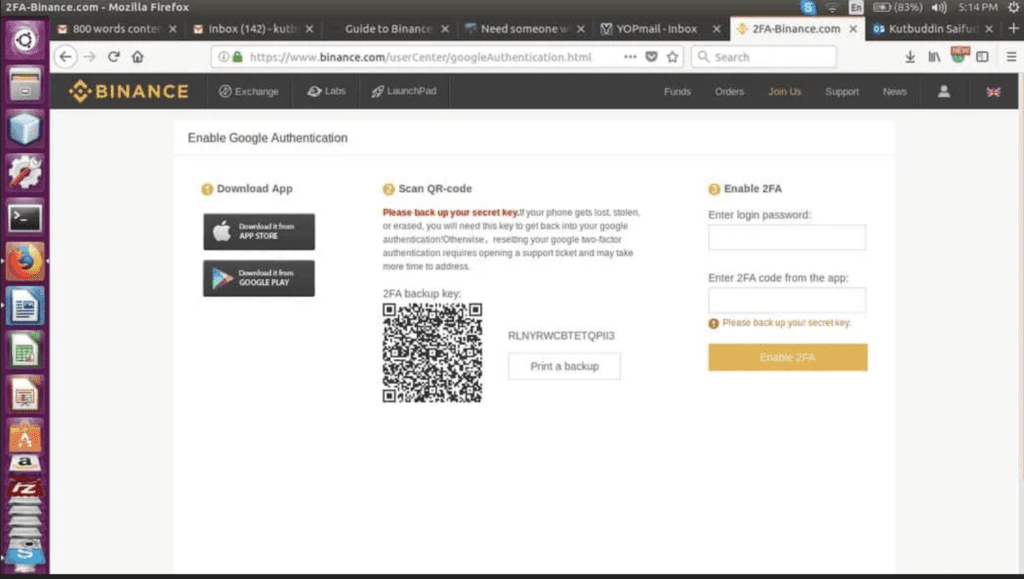This screenshot has height=579, width=1024.
Task: Open Labs in Binance header
Action: click(x=327, y=91)
